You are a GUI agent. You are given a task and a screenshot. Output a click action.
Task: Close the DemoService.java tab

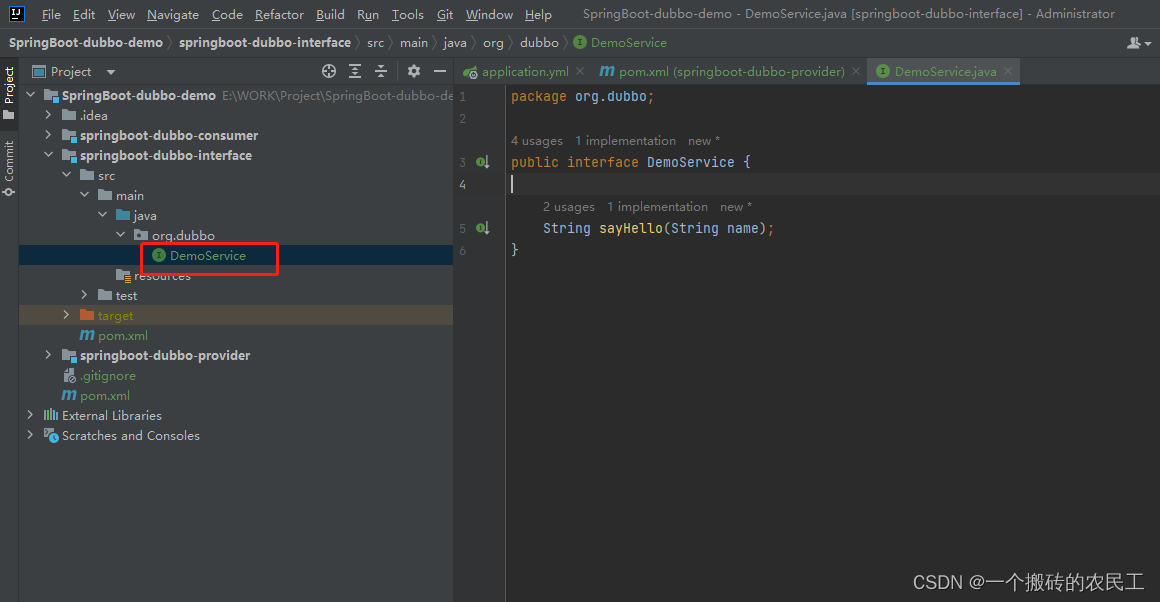tap(1008, 71)
